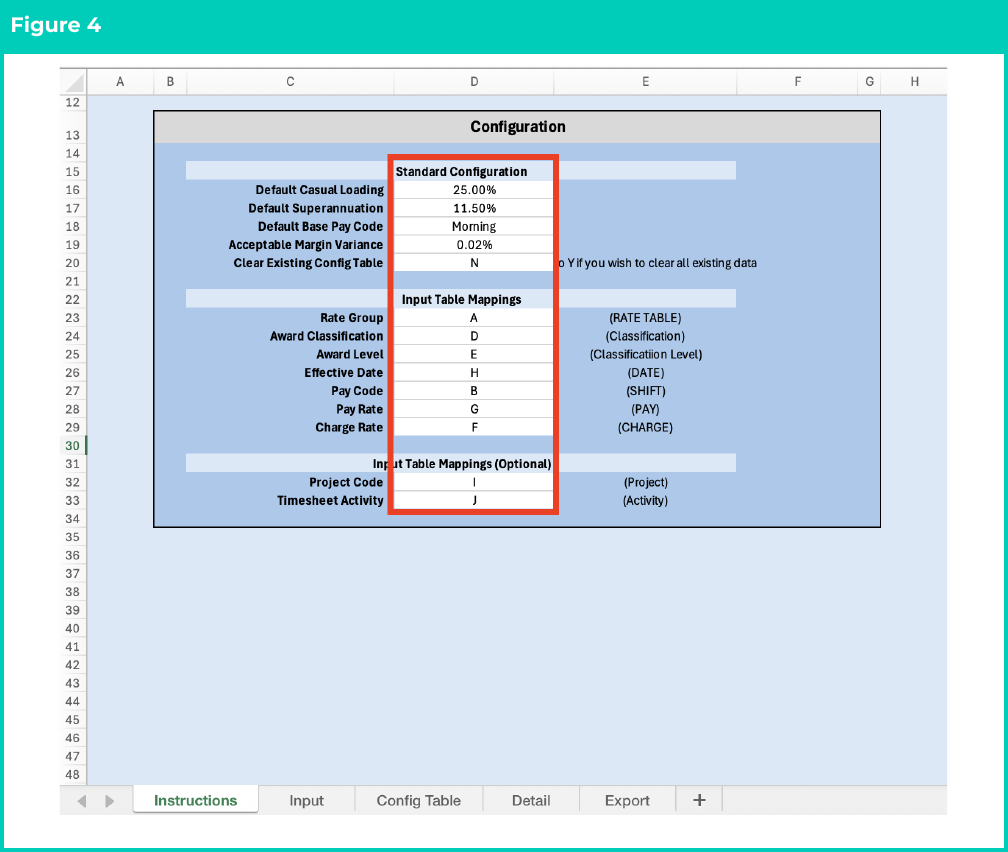This screenshot has height=852, width=1008.
Task: Click Project Code mapping cell I
Action: (x=474, y=482)
